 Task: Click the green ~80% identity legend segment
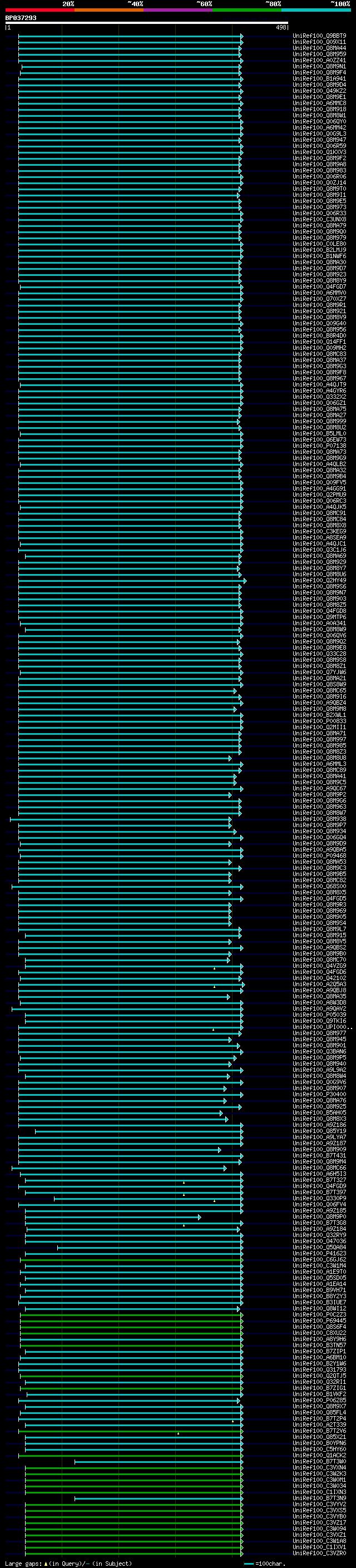[247, 10]
